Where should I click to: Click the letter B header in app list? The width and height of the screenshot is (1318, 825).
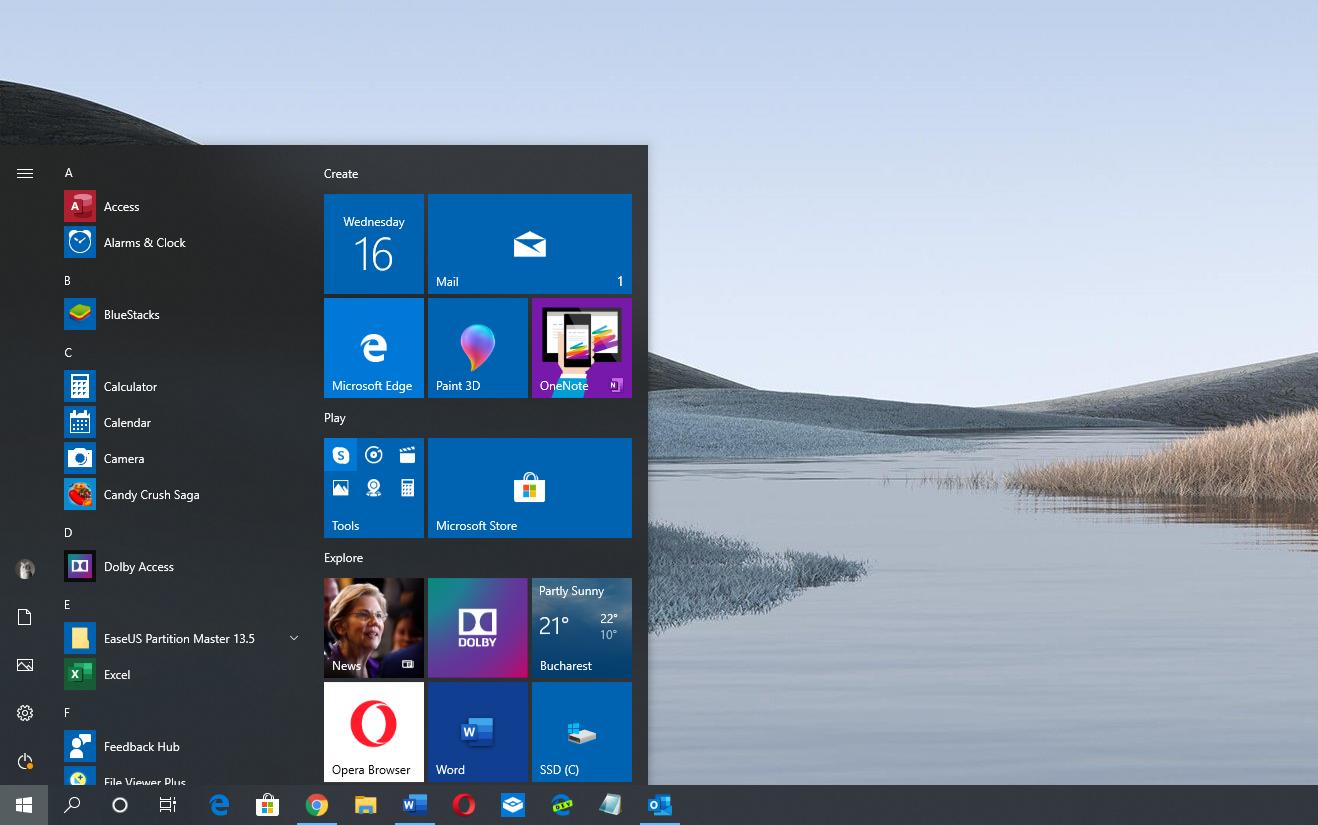(68, 281)
